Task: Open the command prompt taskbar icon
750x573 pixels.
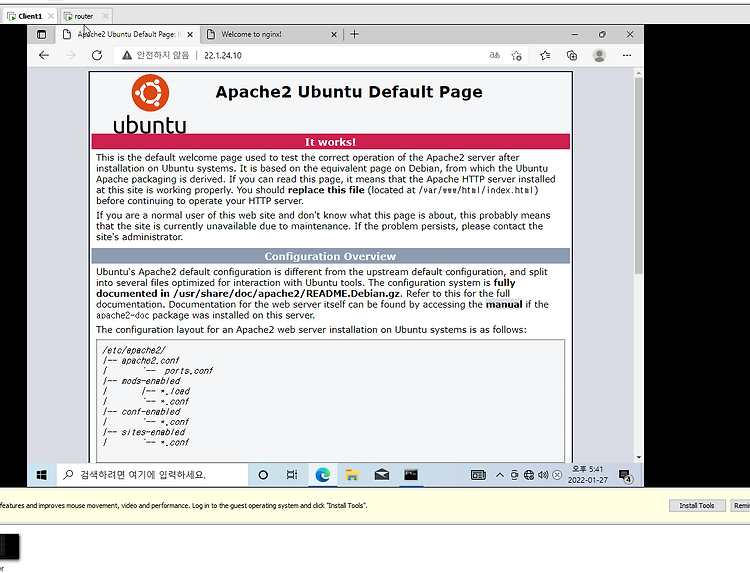Action: (x=411, y=475)
